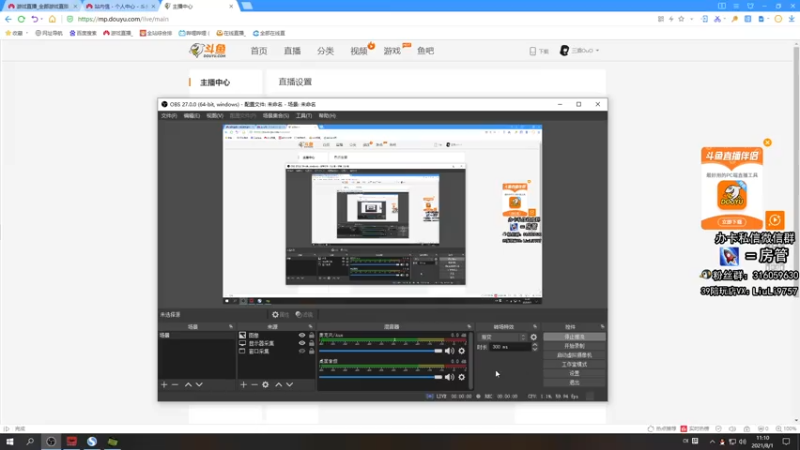This screenshot has width=800, height=450.
Task: Click orange play icon beside Douyu ad
Action: coord(774,220)
